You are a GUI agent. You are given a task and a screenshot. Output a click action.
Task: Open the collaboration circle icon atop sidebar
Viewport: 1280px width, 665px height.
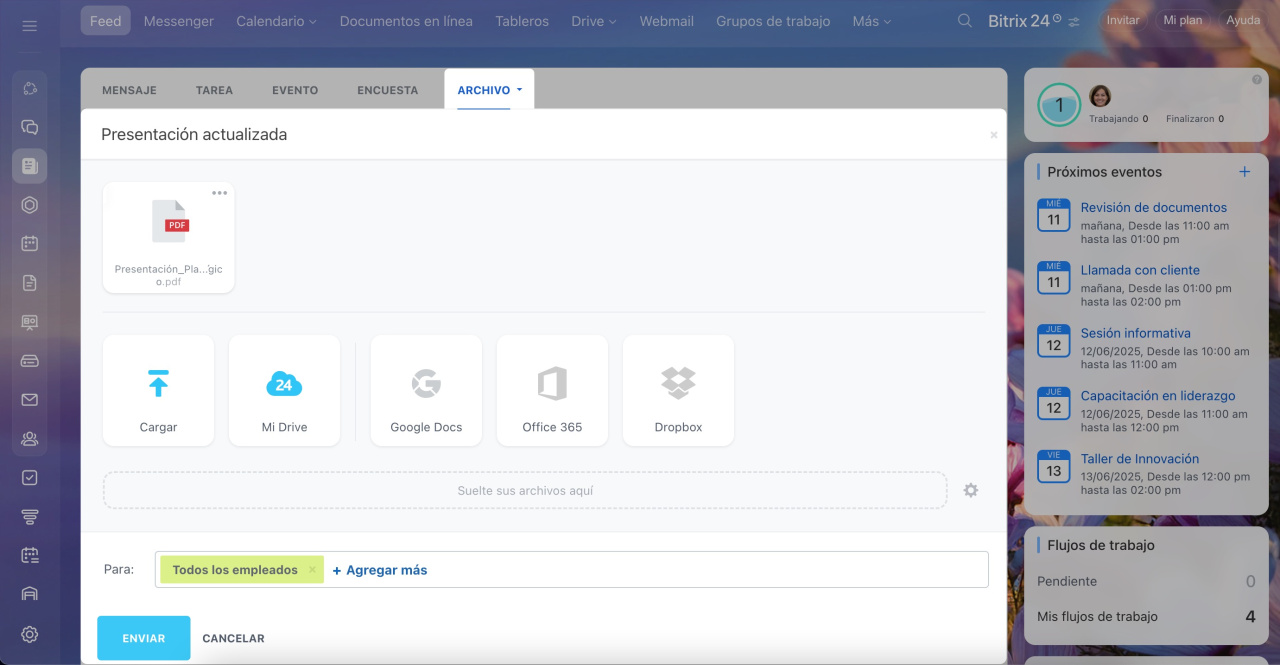tap(29, 88)
